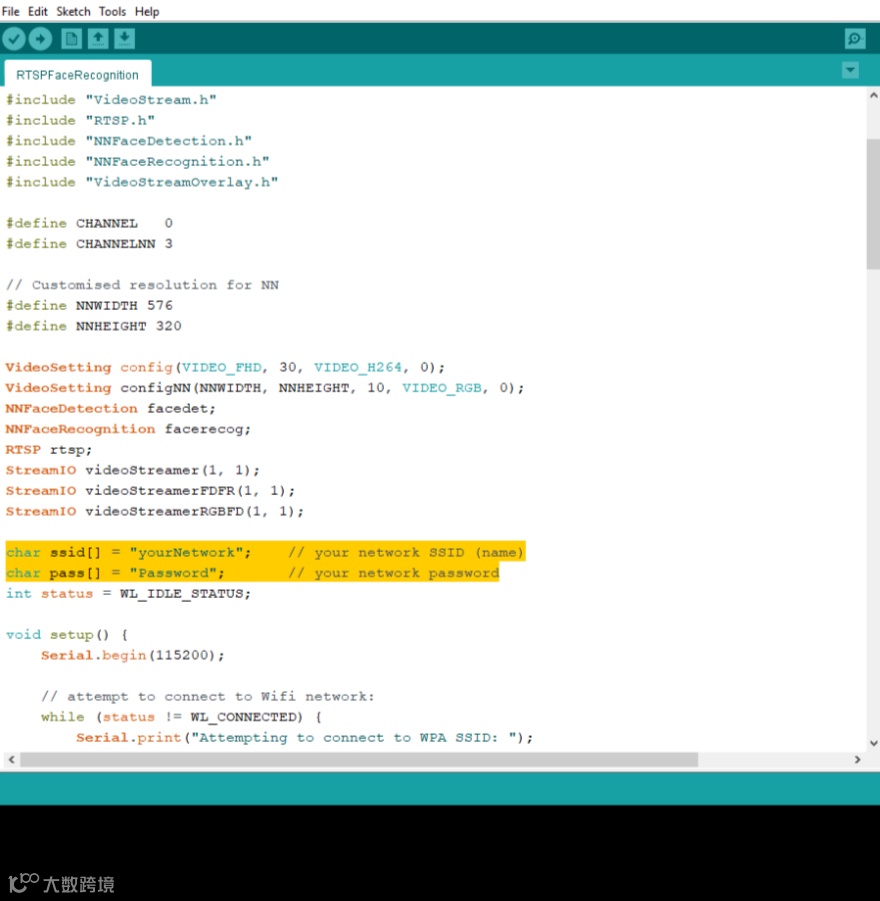Click the #include "VideoStream.h" line
The width and height of the screenshot is (880, 901).
[x=111, y=100]
